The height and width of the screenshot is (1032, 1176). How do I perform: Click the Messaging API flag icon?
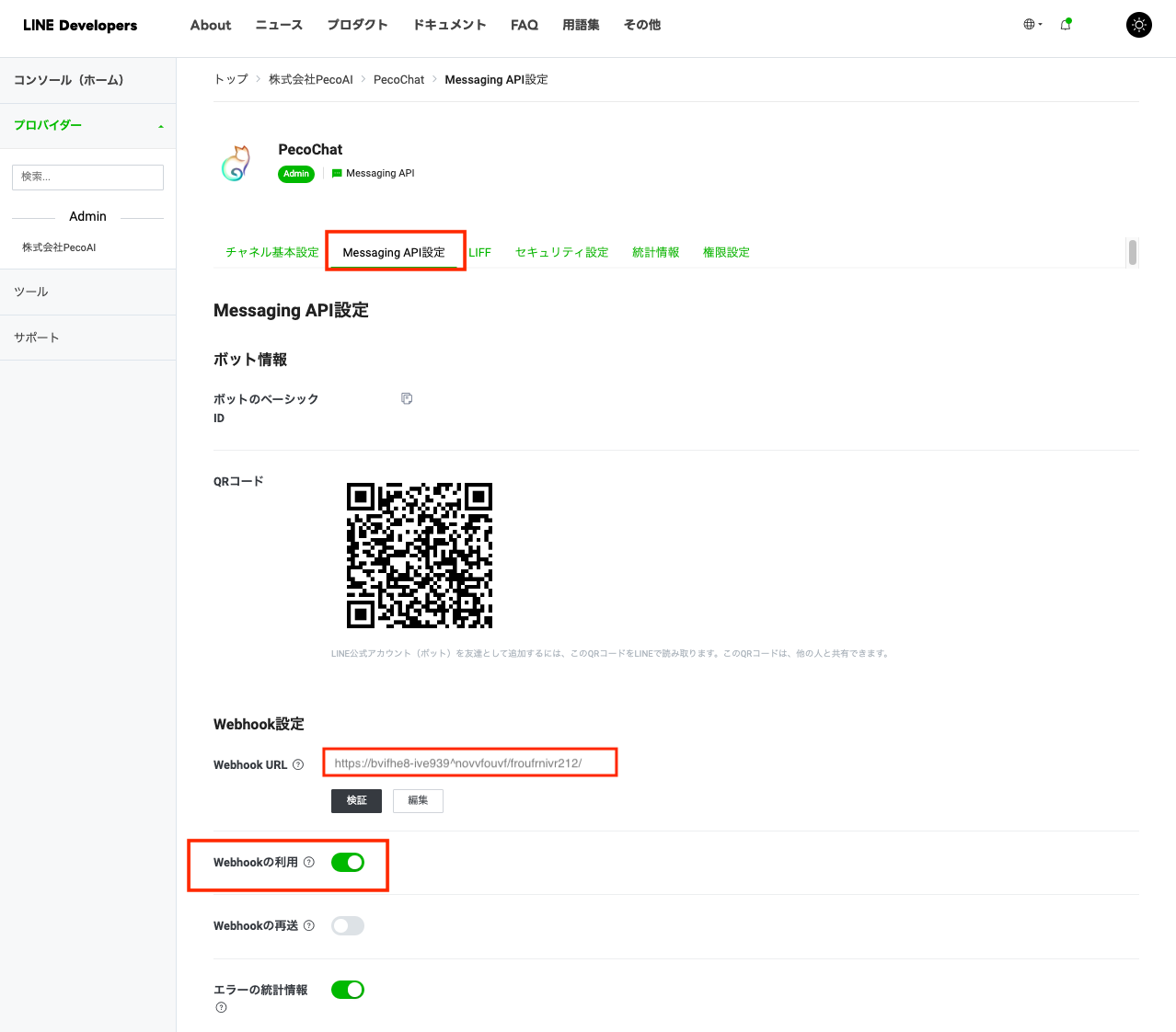tap(335, 173)
